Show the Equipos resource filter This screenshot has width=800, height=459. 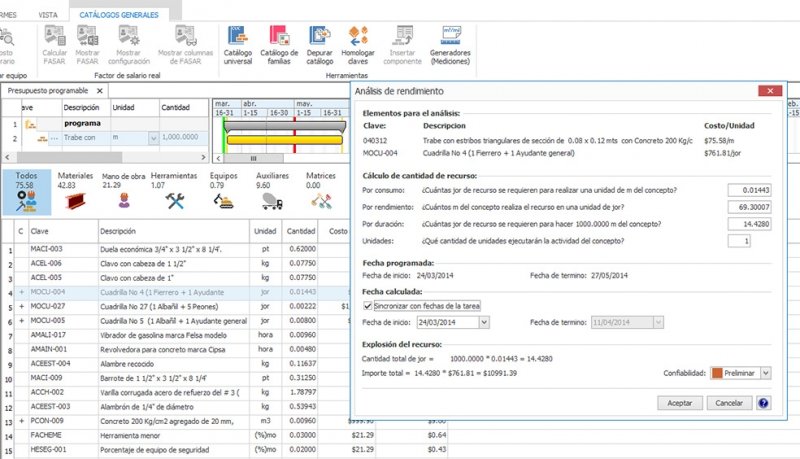pos(224,198)
